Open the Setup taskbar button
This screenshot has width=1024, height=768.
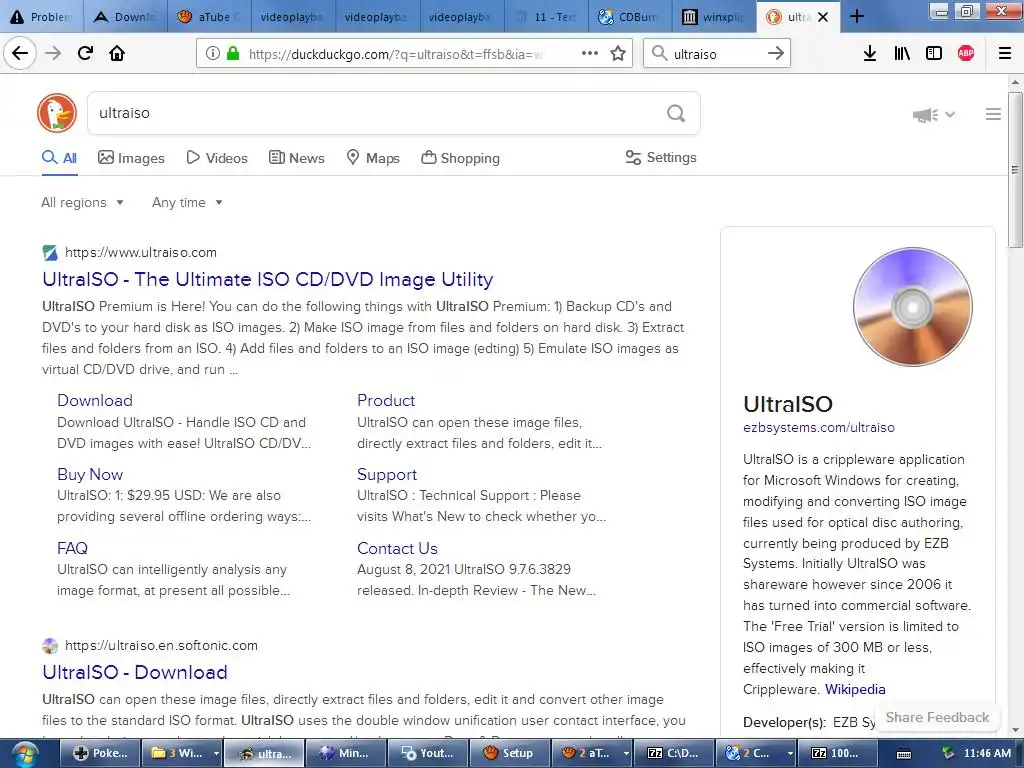pyautogui.click(x=509, y=753)
